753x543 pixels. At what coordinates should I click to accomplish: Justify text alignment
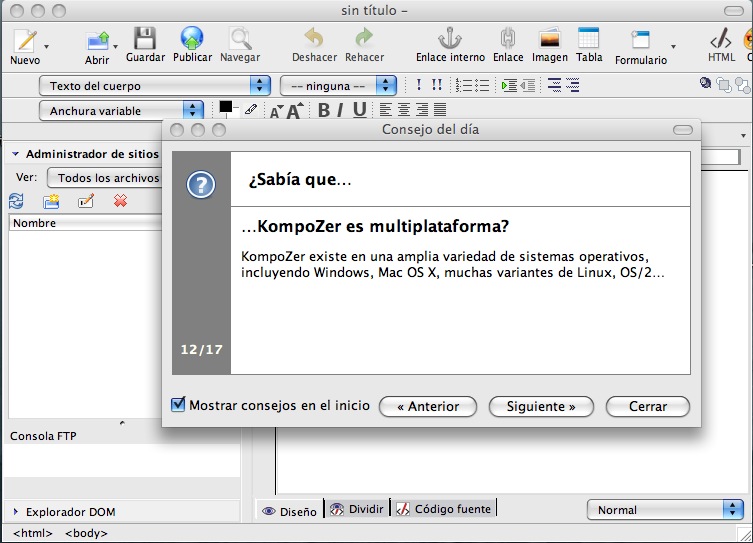click(440, 110)
